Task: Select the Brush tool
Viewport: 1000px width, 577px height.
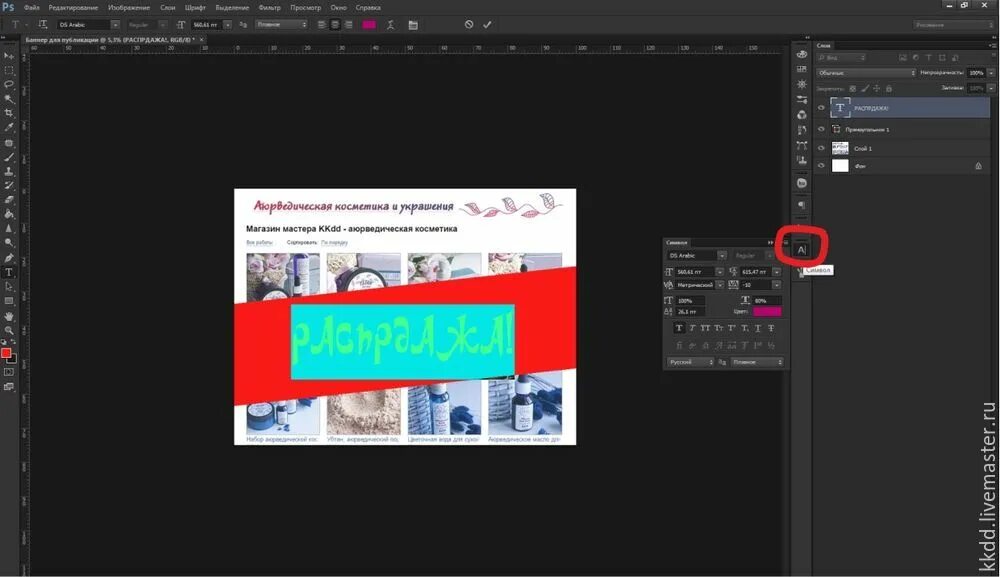Action: point(9,157)
